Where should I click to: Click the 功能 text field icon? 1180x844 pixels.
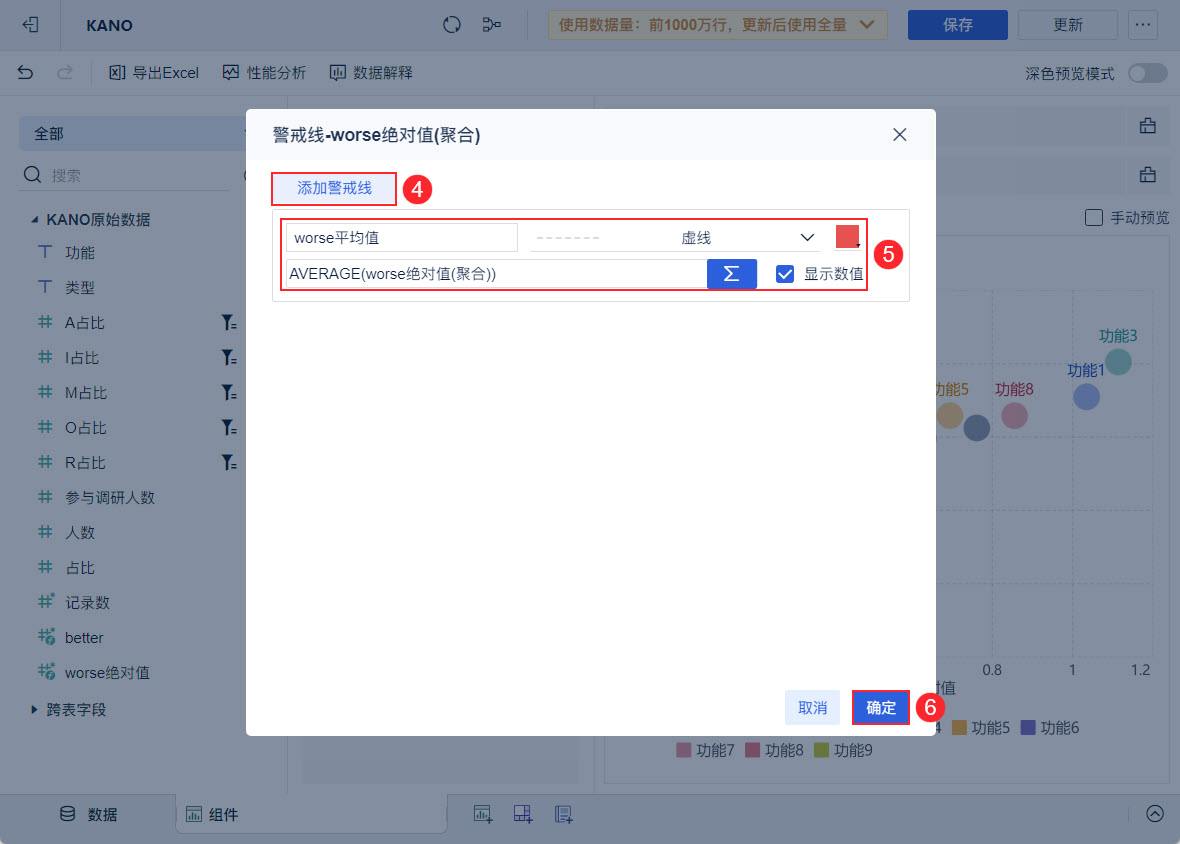45,252
